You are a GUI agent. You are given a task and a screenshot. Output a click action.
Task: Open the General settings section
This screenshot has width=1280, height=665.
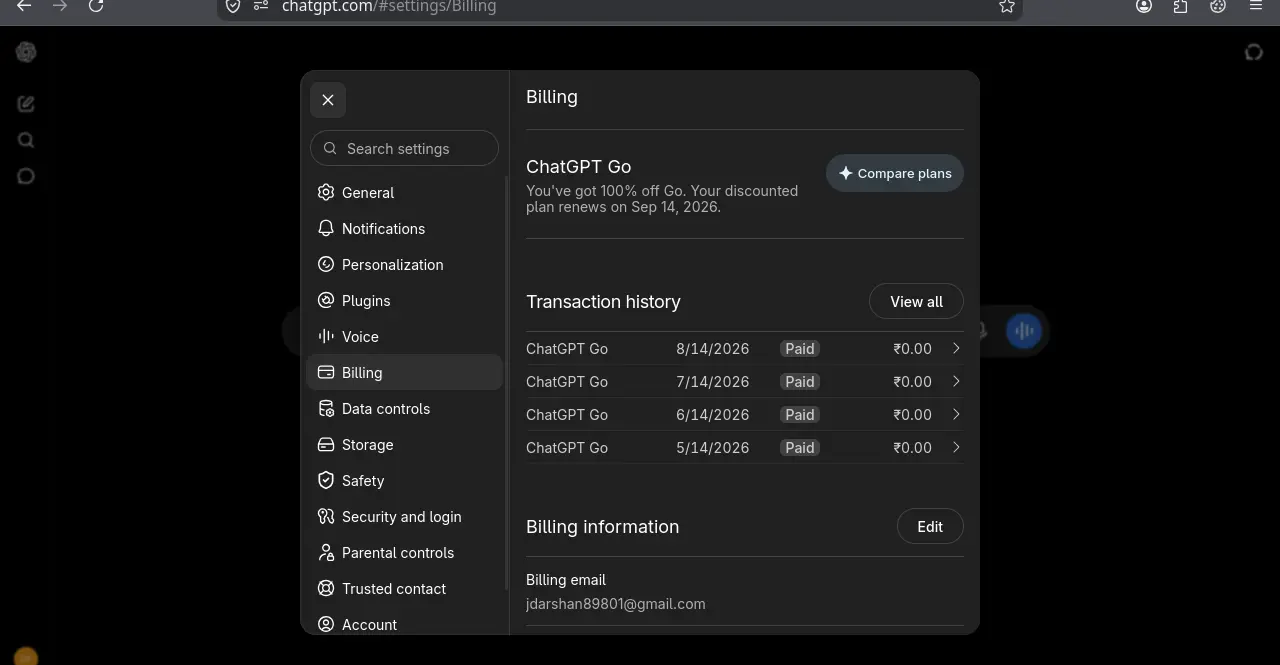tap(404, 193)
